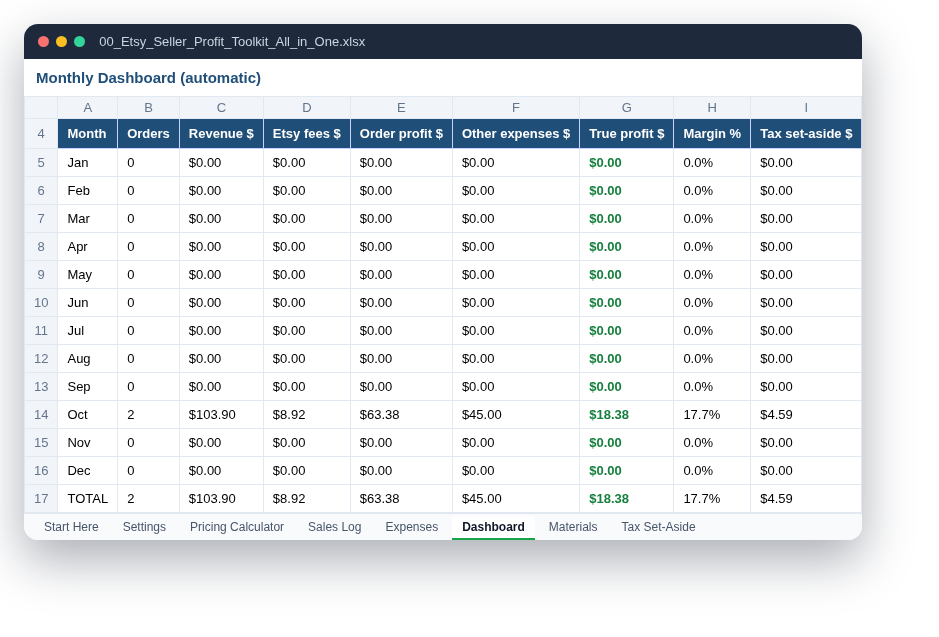
Task: Click the workbook file name in title bar
Action: coord(232,42)
